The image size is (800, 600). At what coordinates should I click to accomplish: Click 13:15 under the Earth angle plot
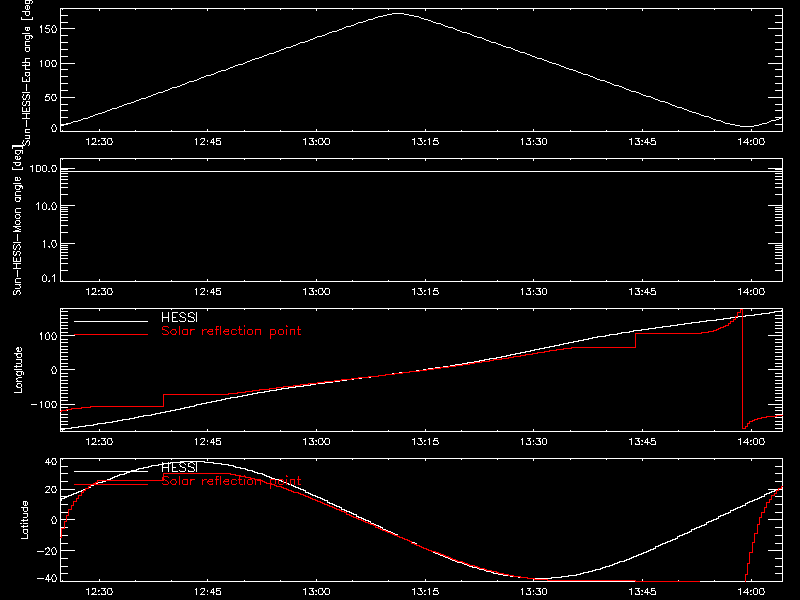pos(425,142)
